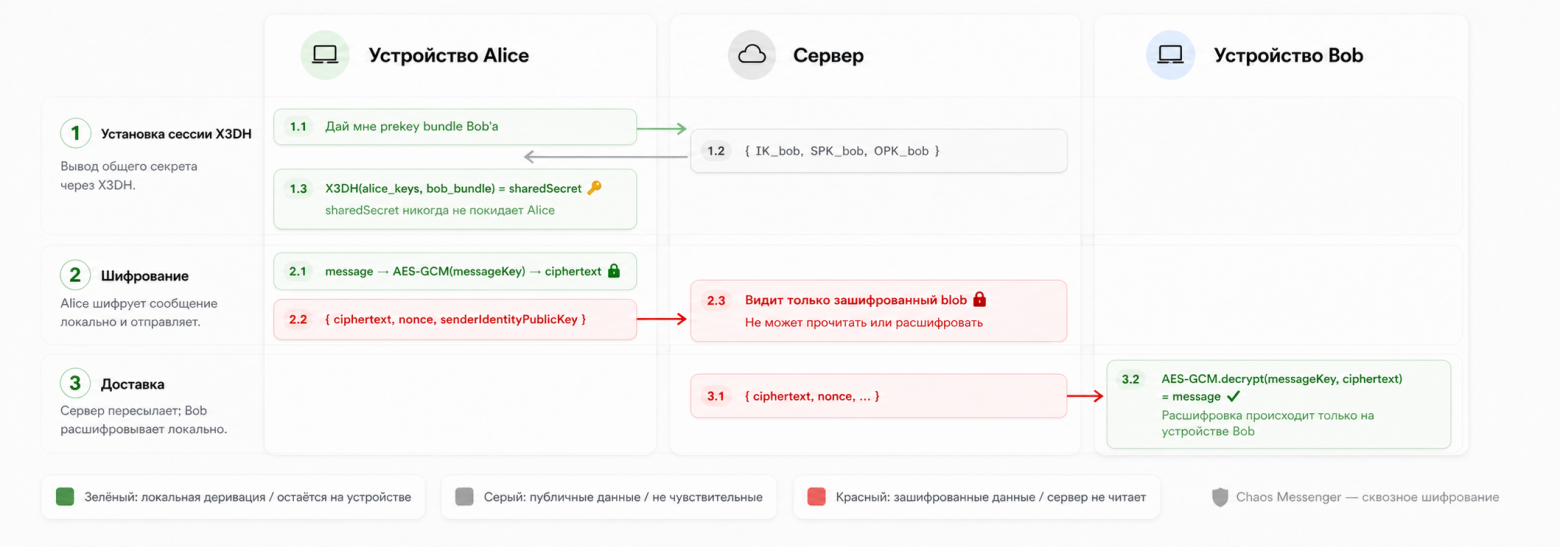Click the laptop icon beside Устройство Bob
1560x547 pixels.
point(1170,55)
